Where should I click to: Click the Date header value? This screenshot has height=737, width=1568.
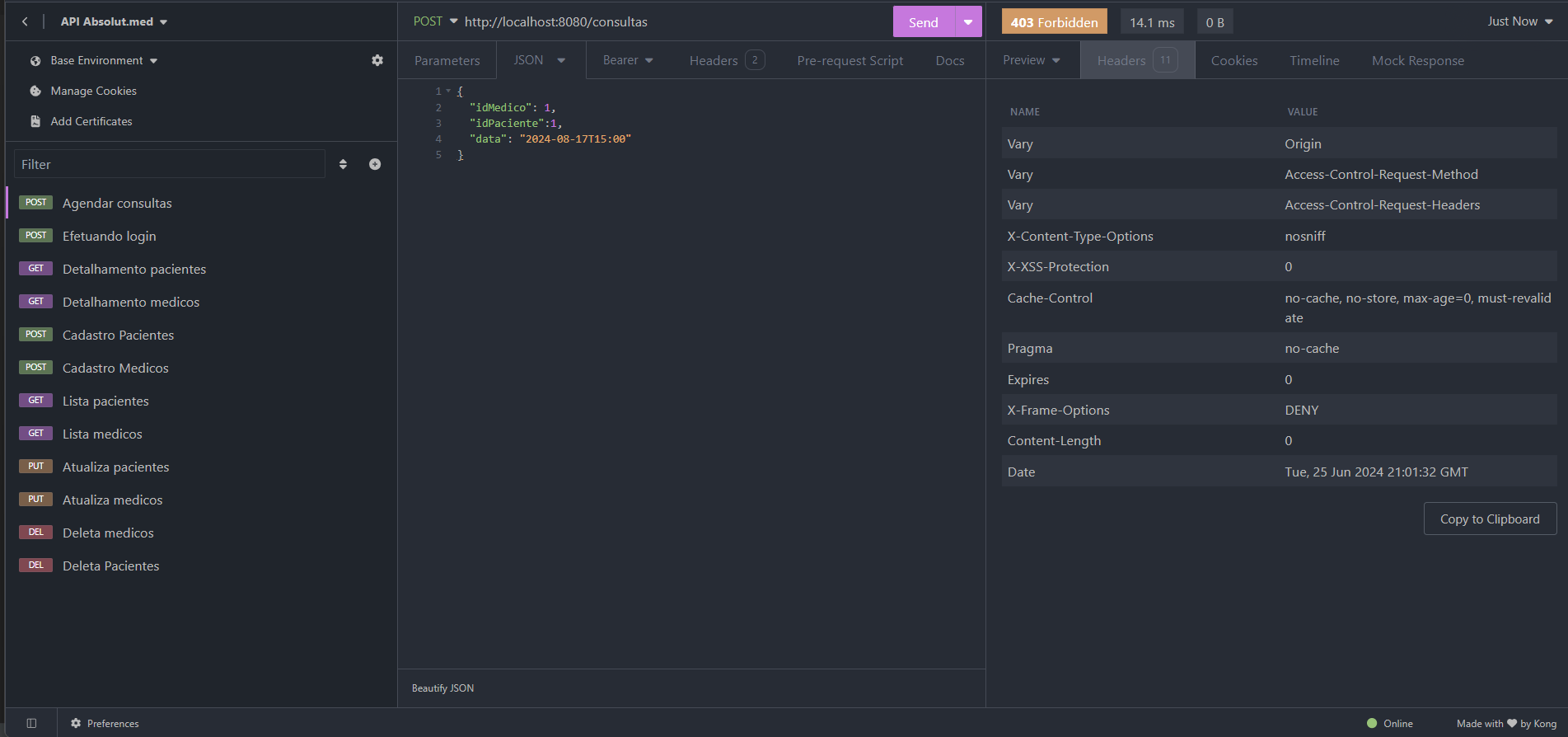1376,472
